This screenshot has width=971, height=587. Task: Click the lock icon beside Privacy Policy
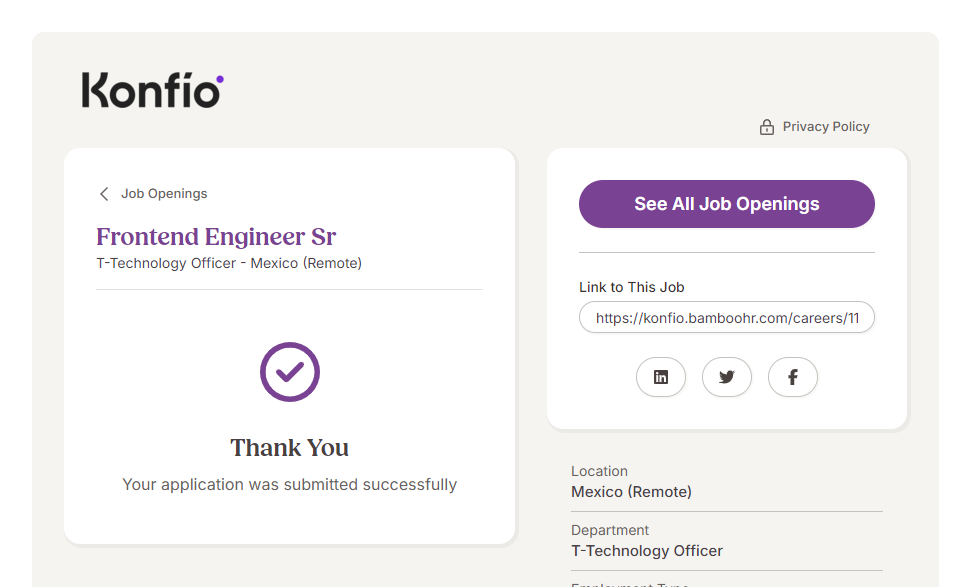click(x=767, y=127)
